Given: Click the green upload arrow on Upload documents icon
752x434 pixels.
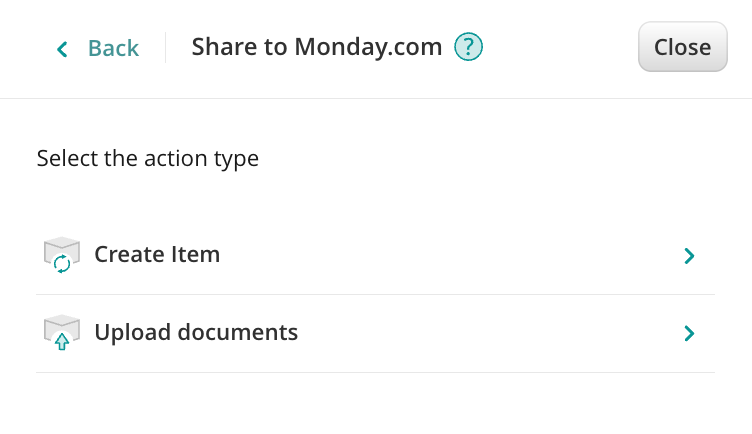Looking at the screenshot, I should coord(62,341).
